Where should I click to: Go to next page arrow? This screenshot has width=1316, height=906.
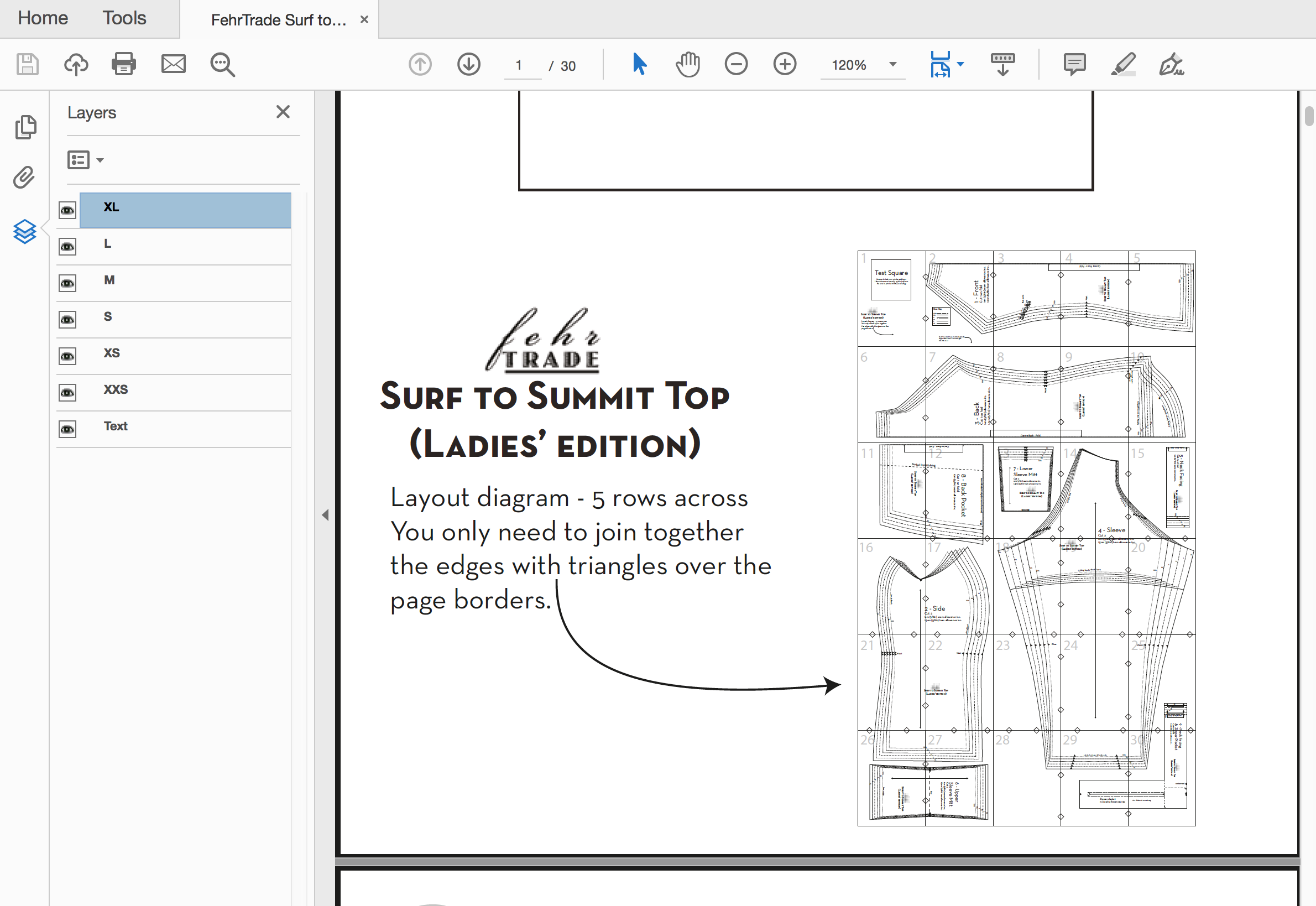[x=469, y=64]
